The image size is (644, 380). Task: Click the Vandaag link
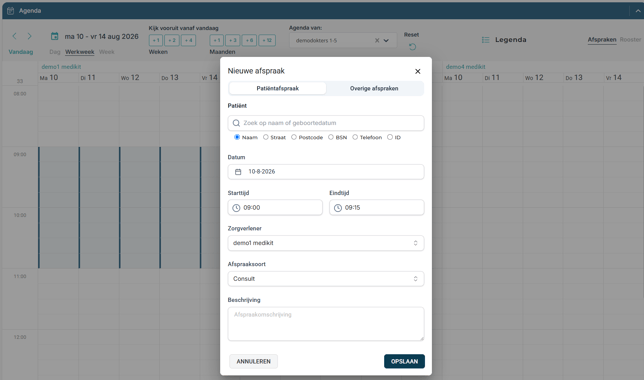click(x=21, y=52)
